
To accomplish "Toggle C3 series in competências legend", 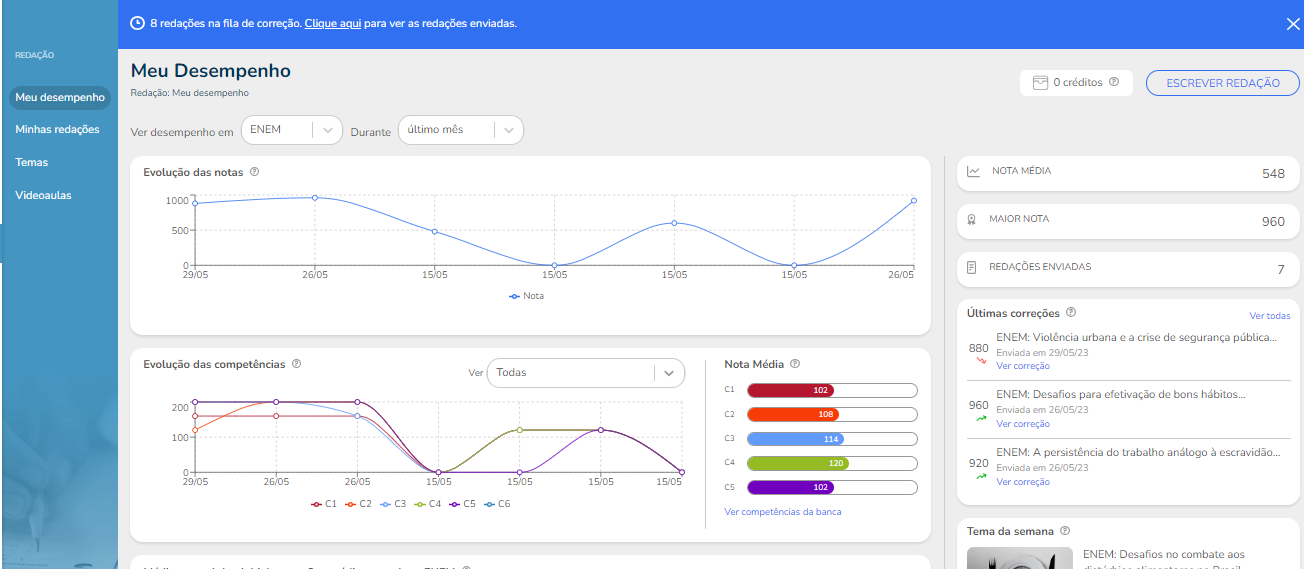I will pyautogui.click(x=393, y=504).
